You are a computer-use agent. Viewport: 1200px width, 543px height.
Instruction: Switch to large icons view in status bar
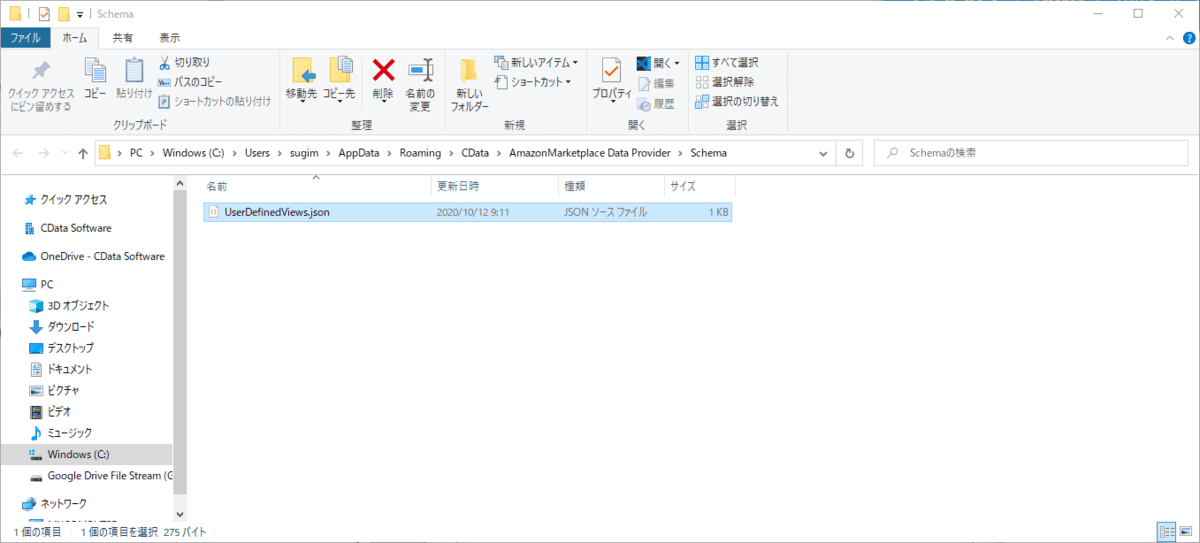click(x=1185, y=531)
